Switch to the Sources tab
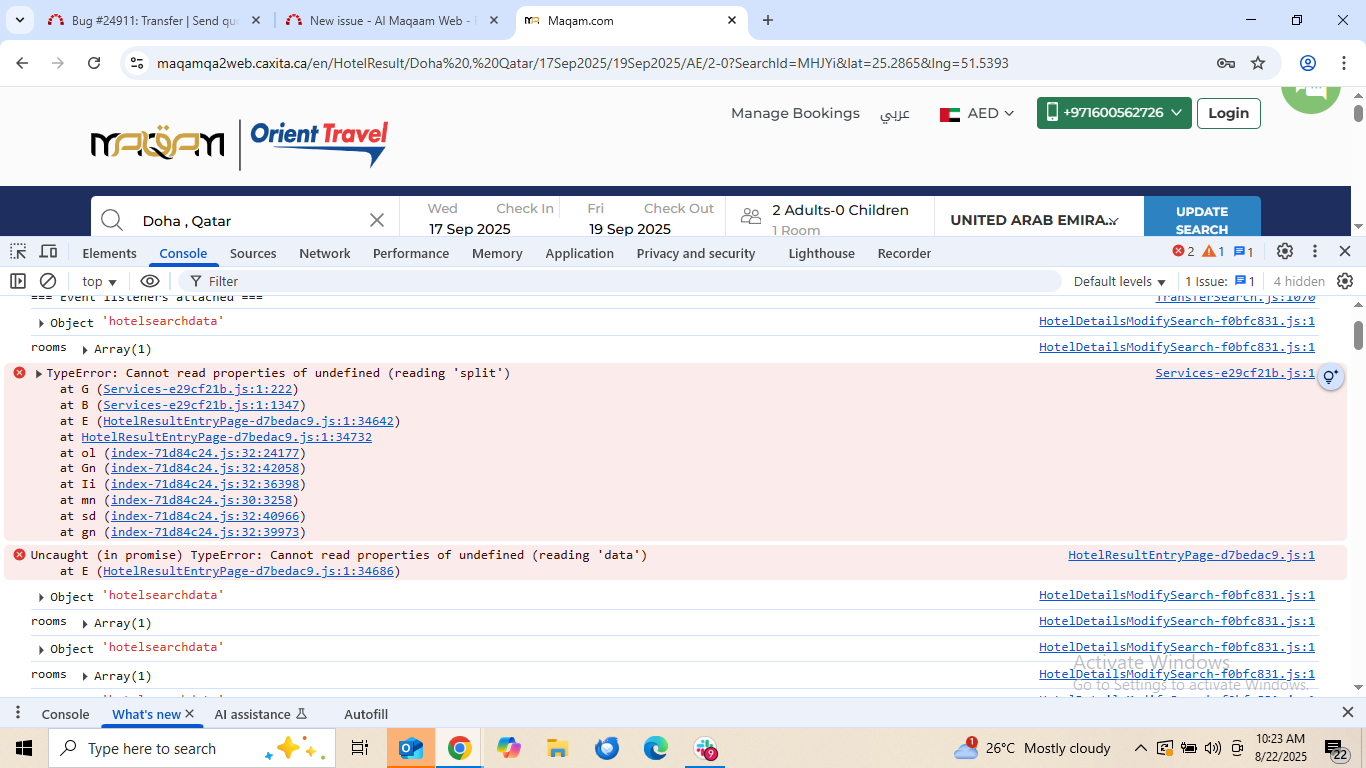This screenshot has height=768, width=1366. coord(253,253)
